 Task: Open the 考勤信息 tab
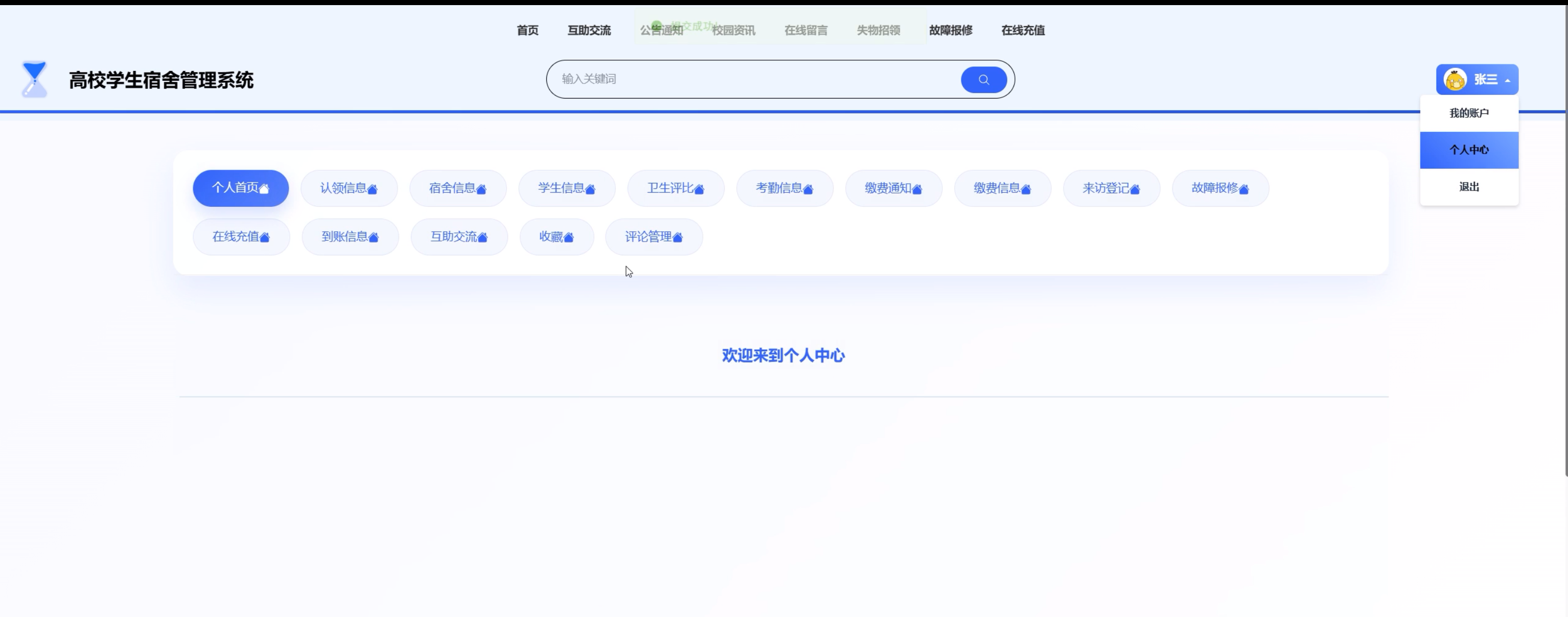click(x=785, y=188)
